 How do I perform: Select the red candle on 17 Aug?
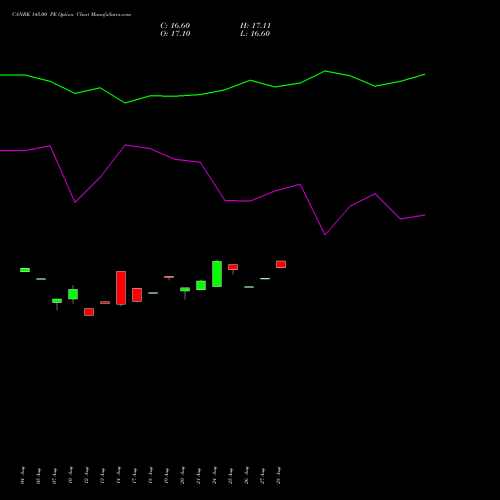137,295
